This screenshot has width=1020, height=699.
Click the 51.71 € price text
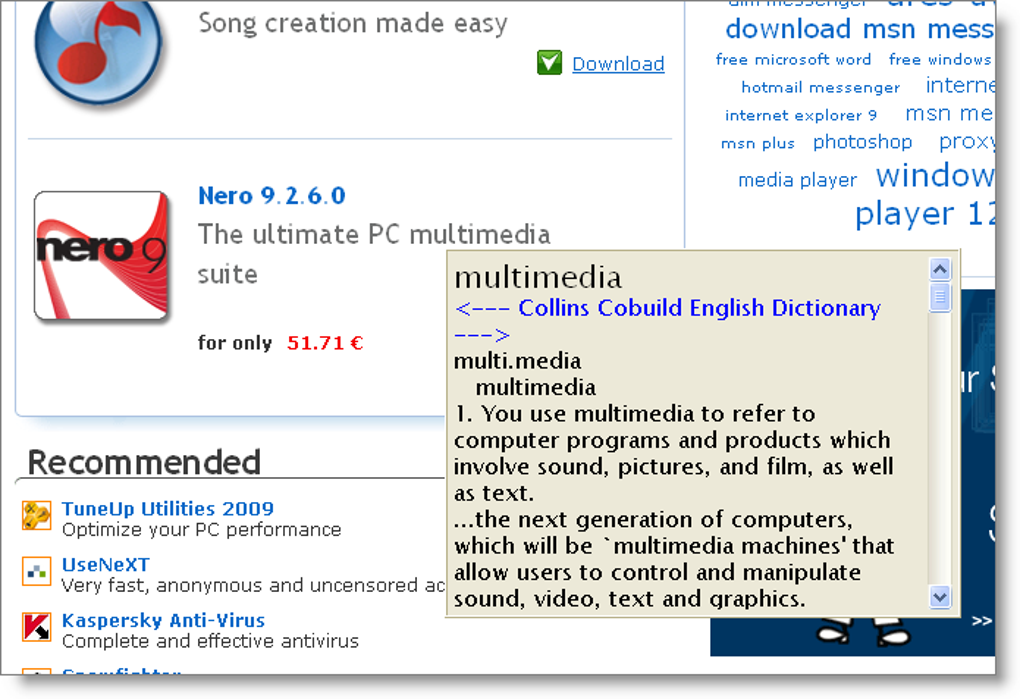(325, 343)
